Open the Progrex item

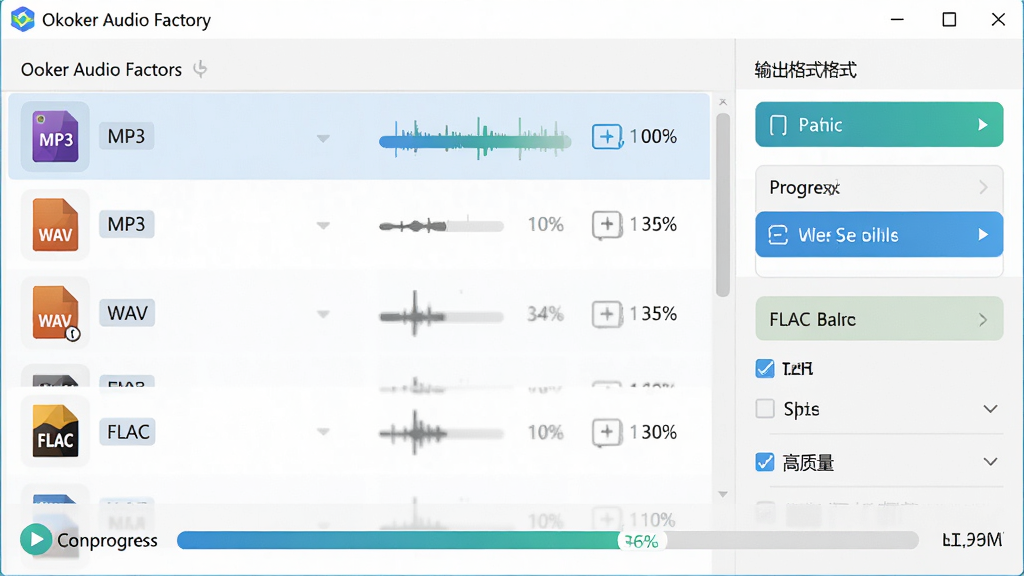coord(879,188)
